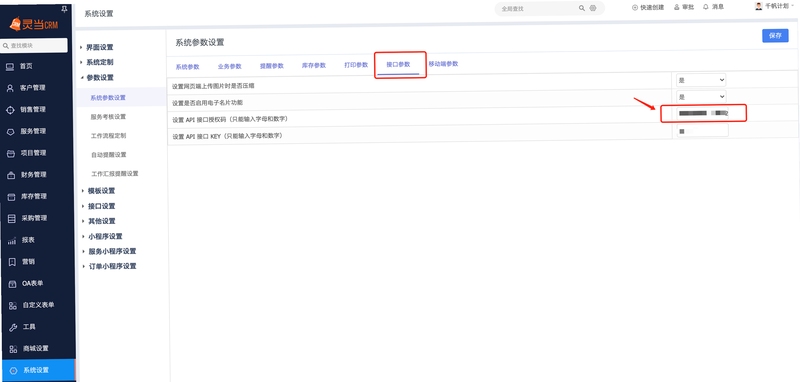
Task: Switch to the 打印参数 tab
Action: click(356, 65)
